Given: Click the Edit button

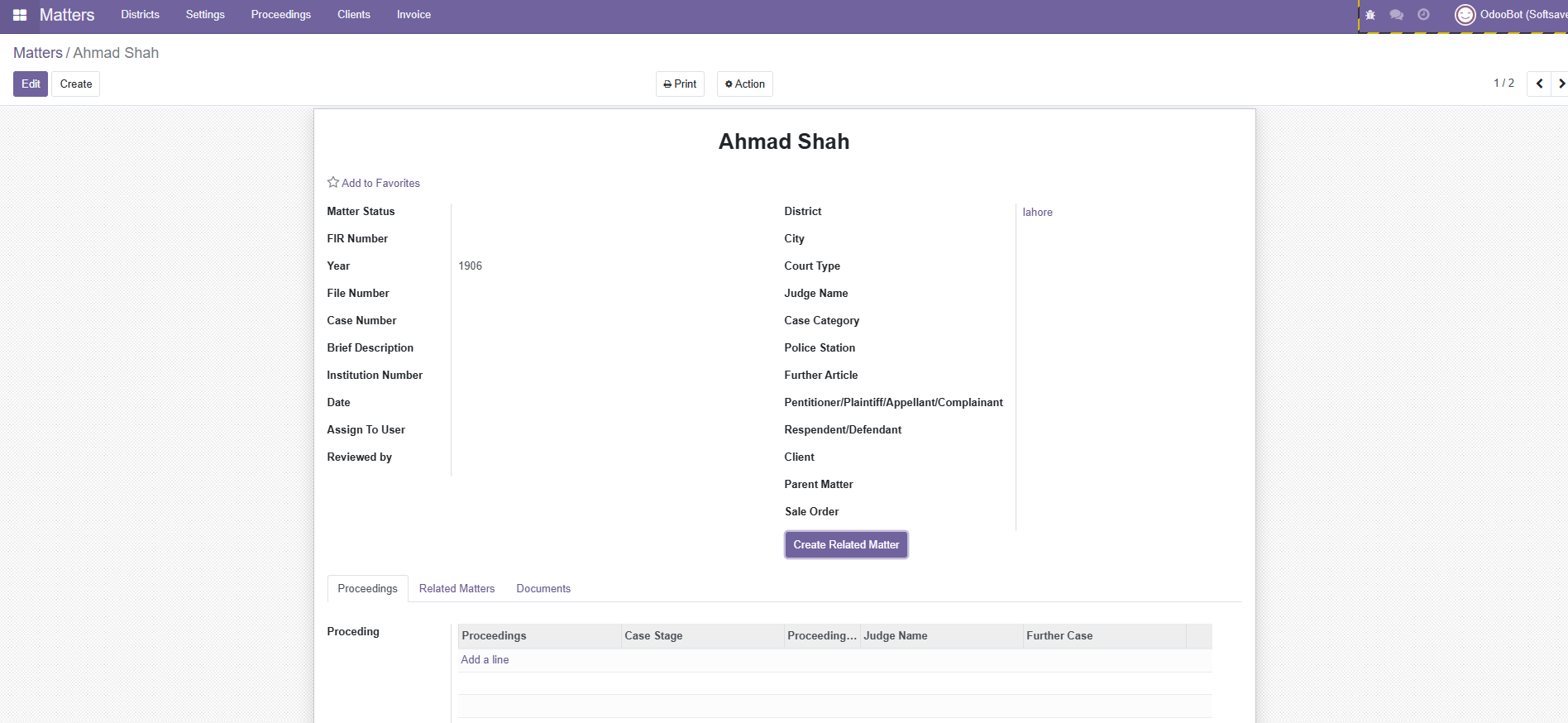Looking at the screenshot, I should [31, 84].
